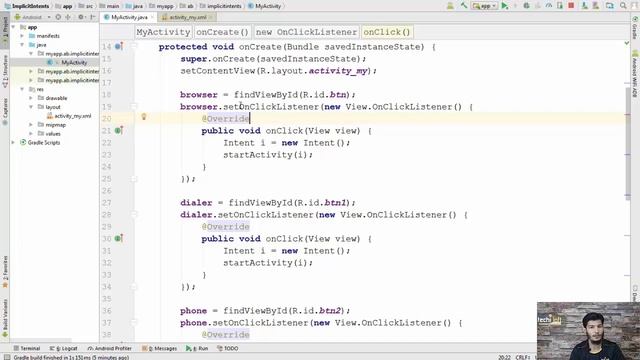Open the Logcat tool window

tap(63, 348)
